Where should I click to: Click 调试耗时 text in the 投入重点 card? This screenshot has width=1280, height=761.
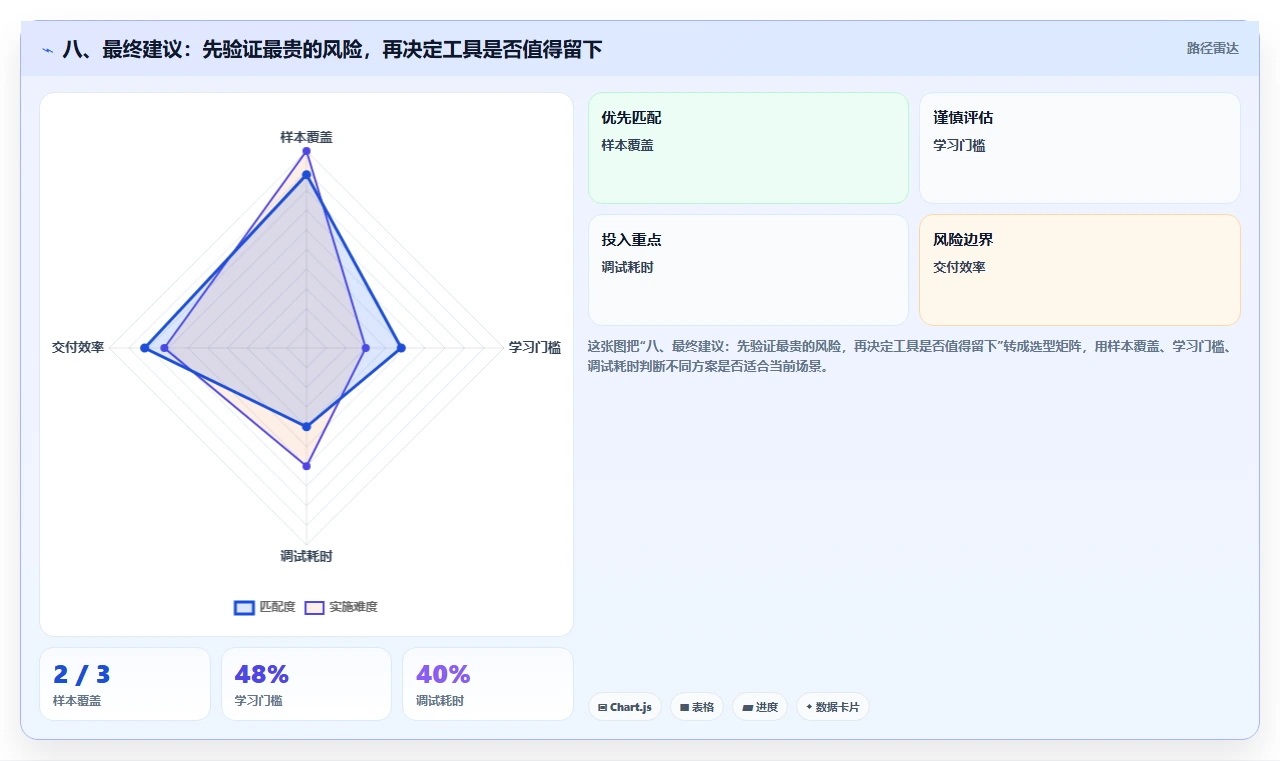(x=627, y=267)
